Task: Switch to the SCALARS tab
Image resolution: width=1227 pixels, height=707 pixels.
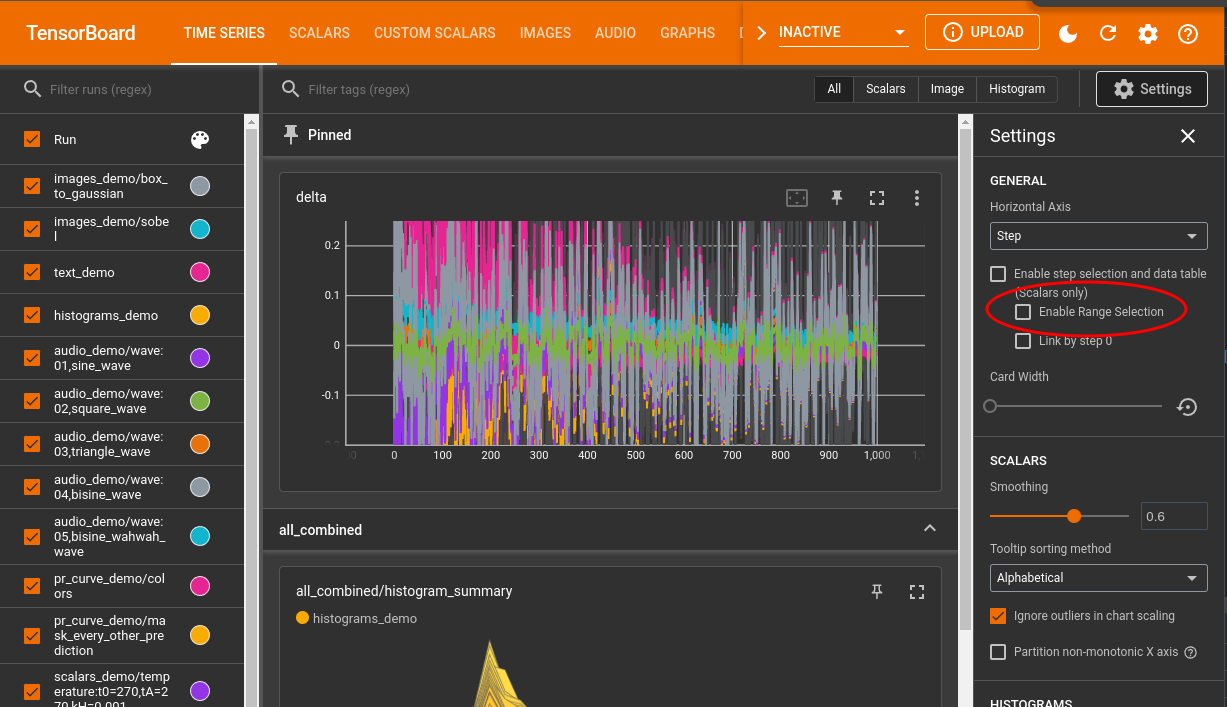Action: pos(319,32)
